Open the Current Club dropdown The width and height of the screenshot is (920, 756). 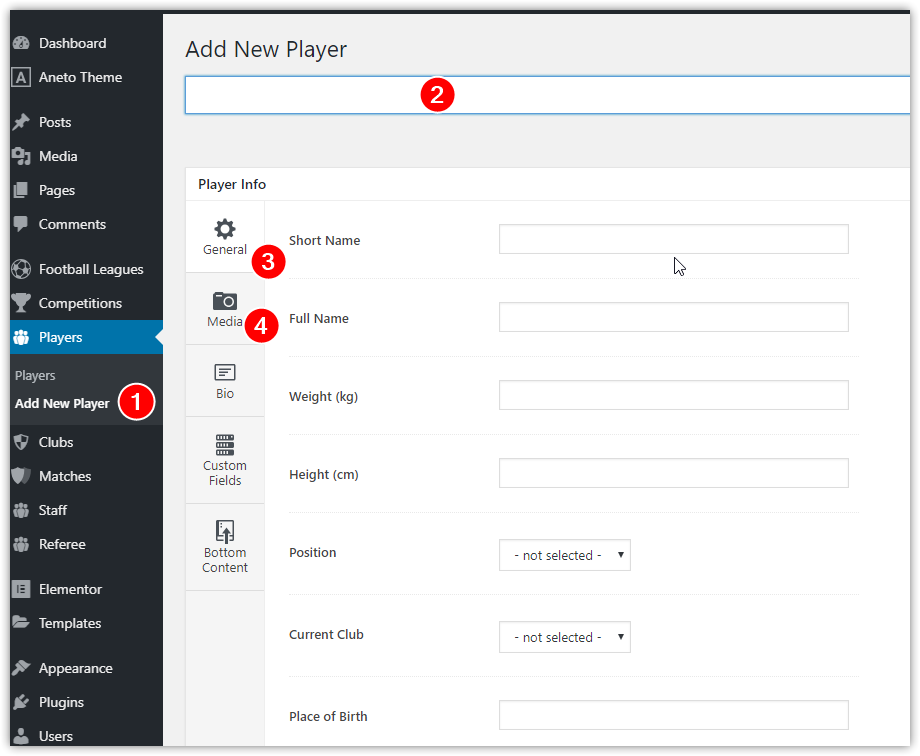click(x=564, y=637)
